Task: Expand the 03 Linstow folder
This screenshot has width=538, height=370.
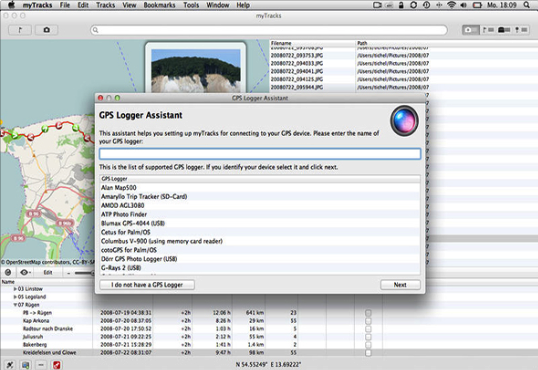Action: 15,289
